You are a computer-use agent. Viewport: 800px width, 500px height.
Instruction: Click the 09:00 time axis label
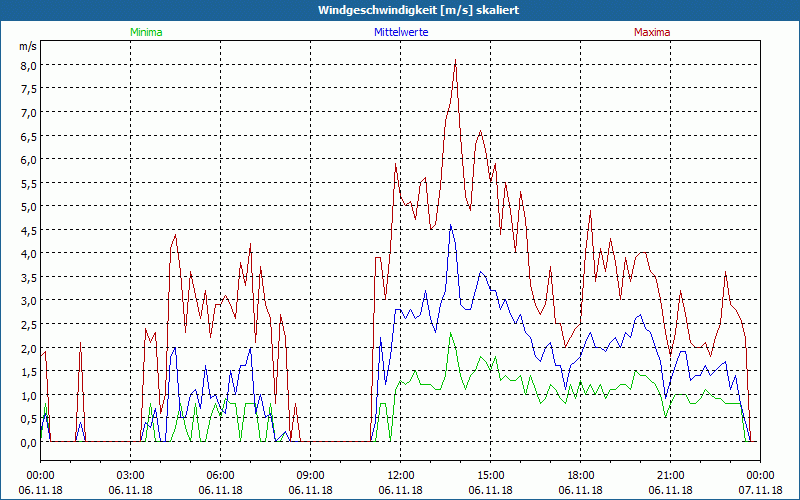(x=310, y=476)
